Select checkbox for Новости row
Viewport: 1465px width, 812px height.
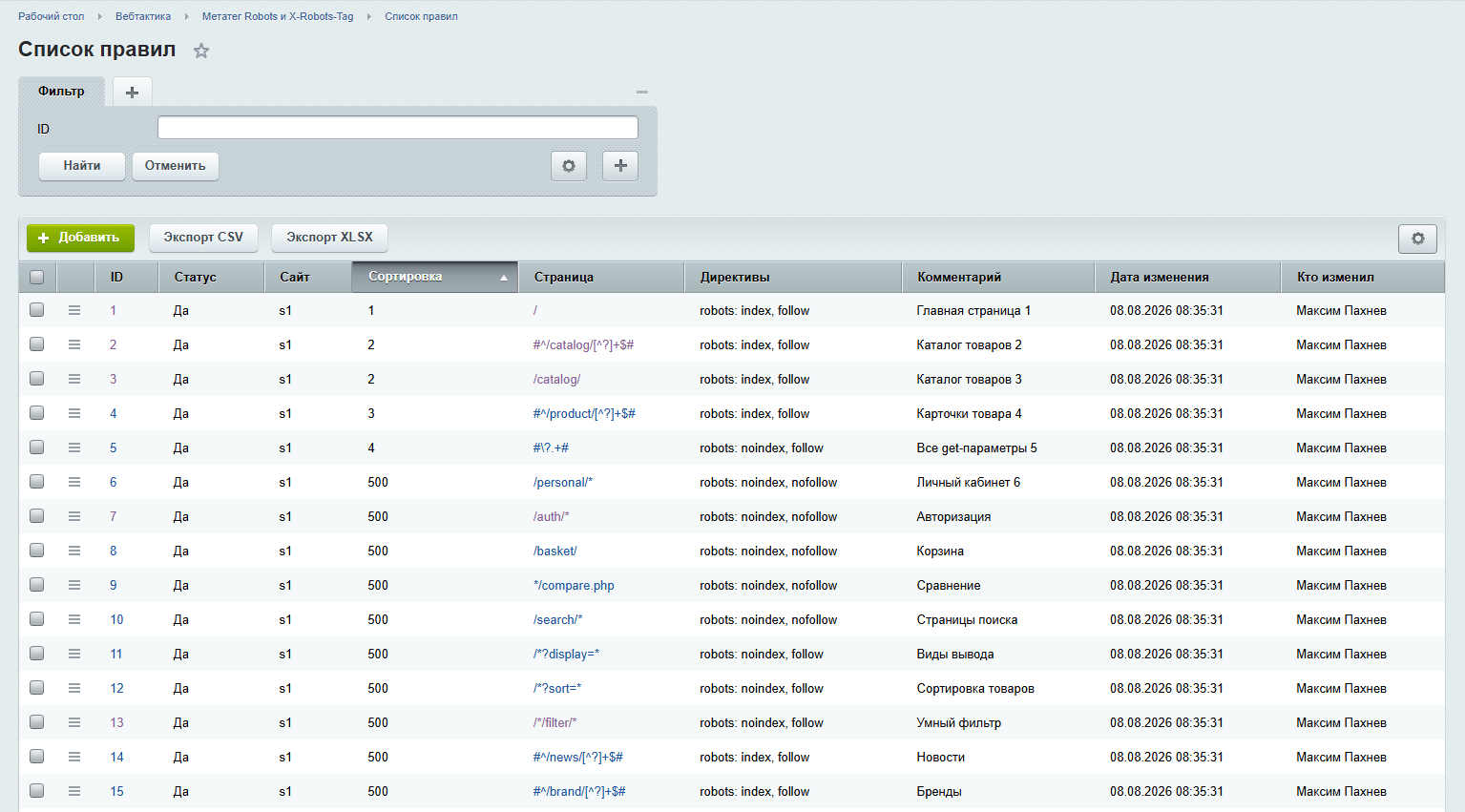(x=37, y=757)
